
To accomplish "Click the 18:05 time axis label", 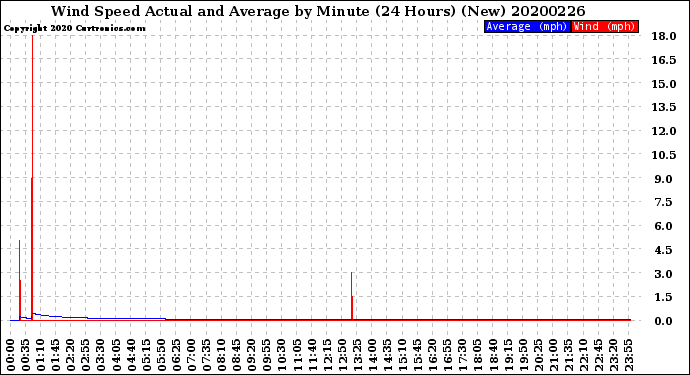I will pos(478,355).
